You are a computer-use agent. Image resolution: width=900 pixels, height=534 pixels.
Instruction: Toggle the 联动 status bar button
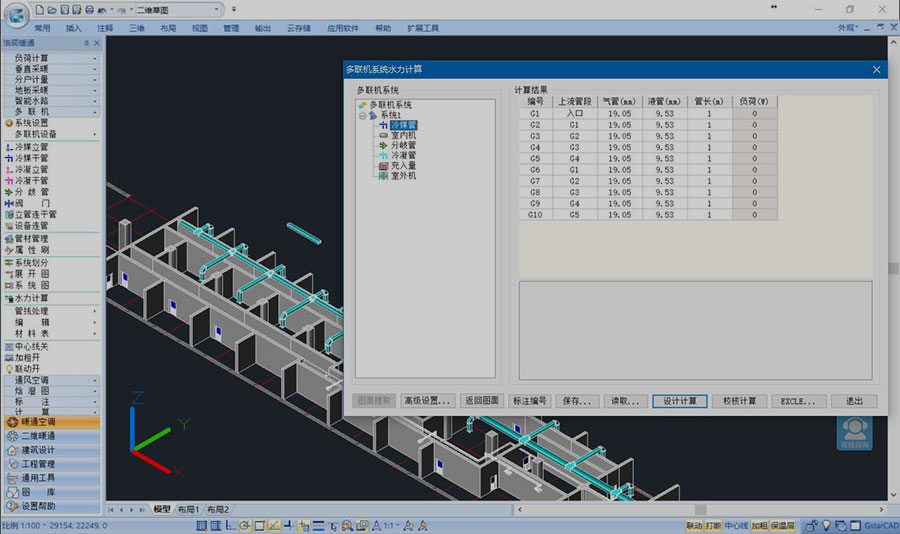tap(693, 525)
